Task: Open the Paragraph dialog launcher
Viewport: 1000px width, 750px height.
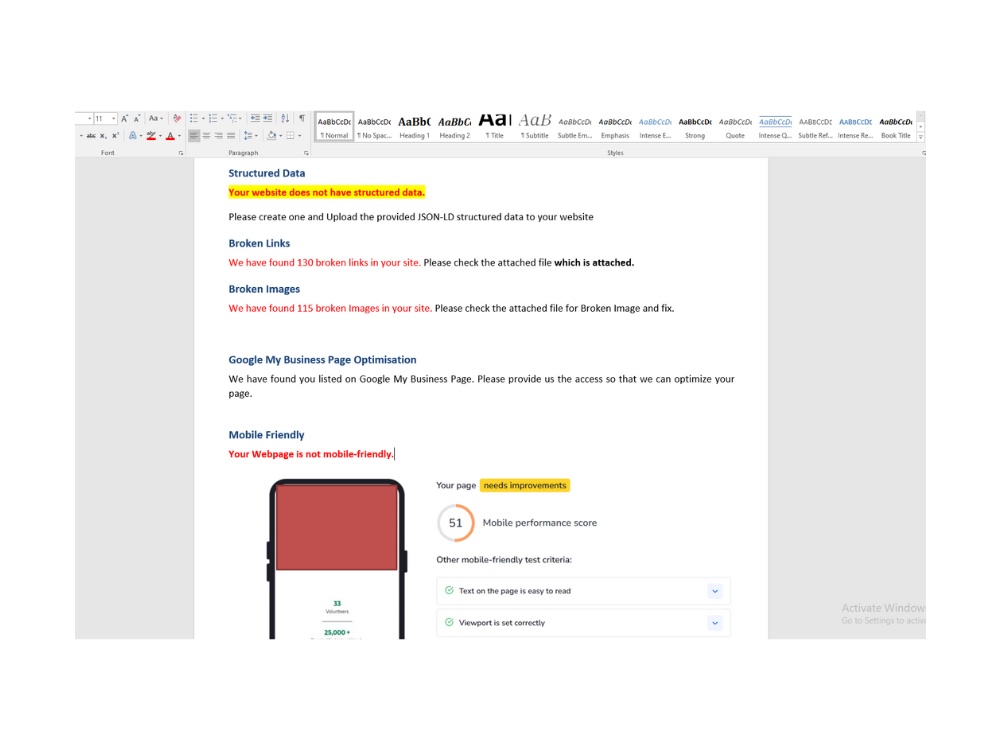Action: (306, 153)
